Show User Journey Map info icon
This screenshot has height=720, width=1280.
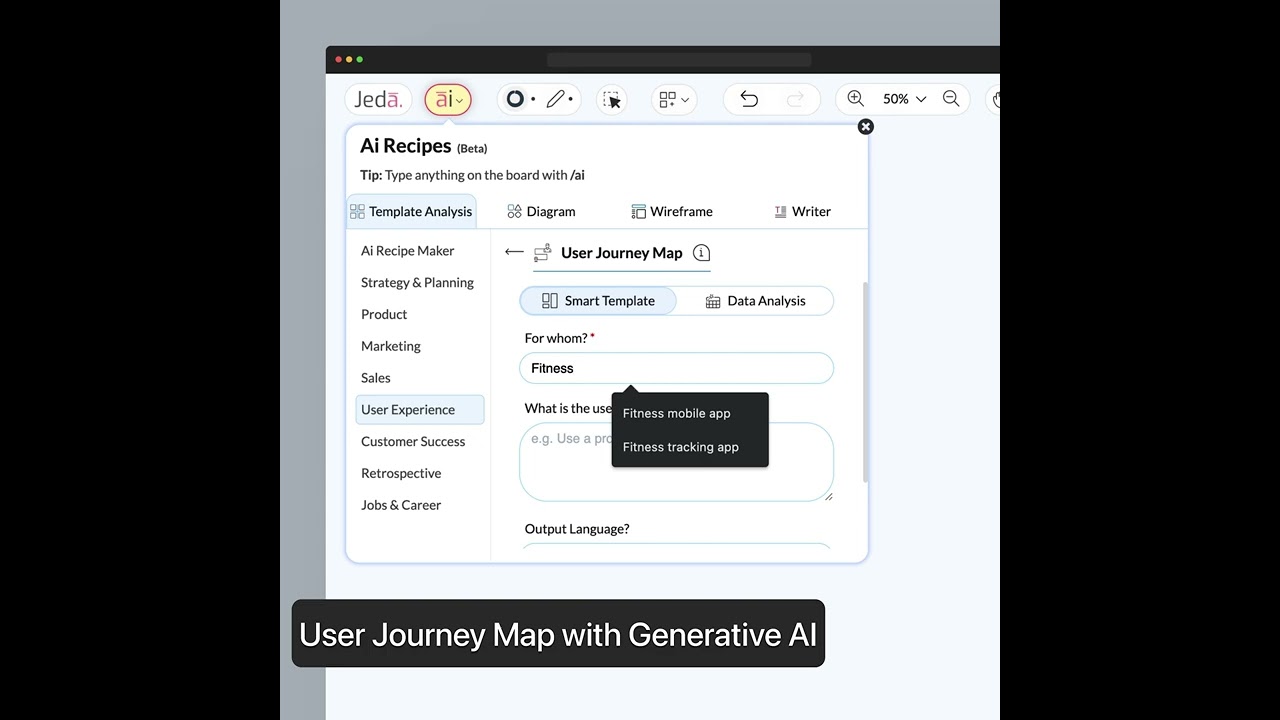(x=702, y=253)
